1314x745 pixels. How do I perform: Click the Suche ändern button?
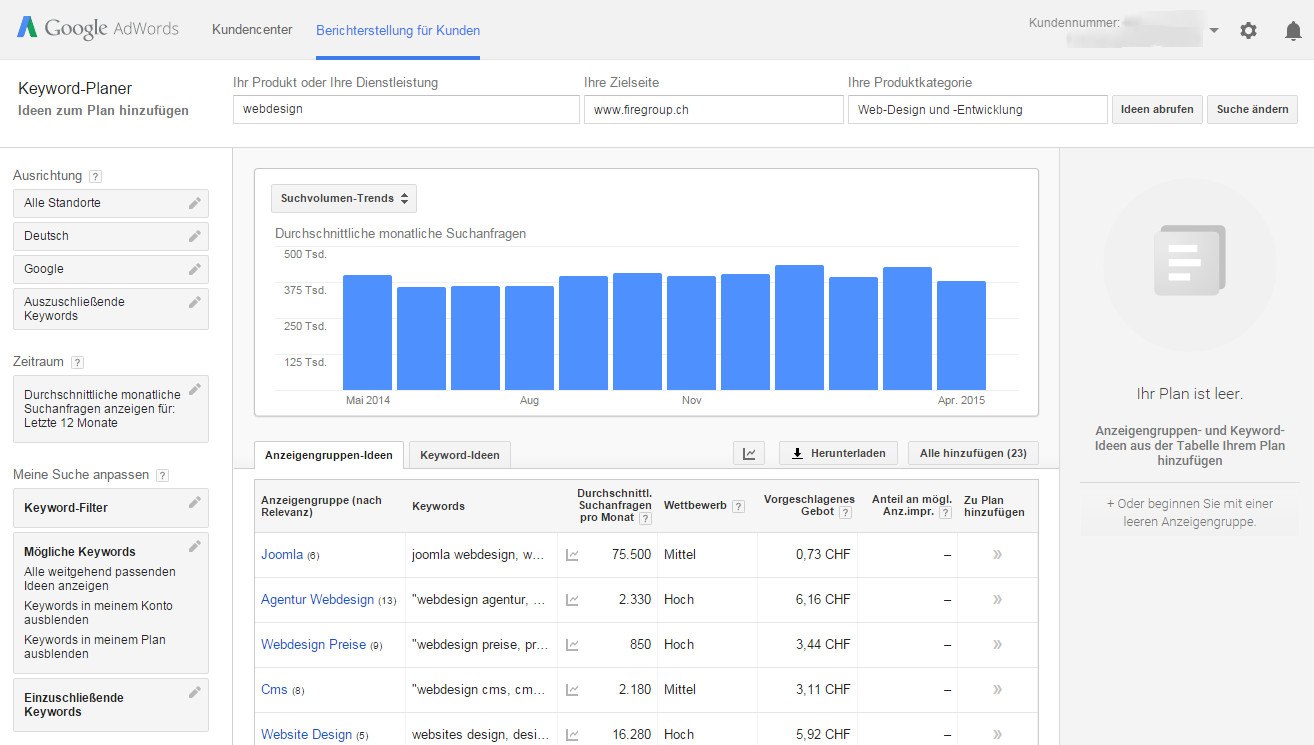click(x=1252, y=109)
